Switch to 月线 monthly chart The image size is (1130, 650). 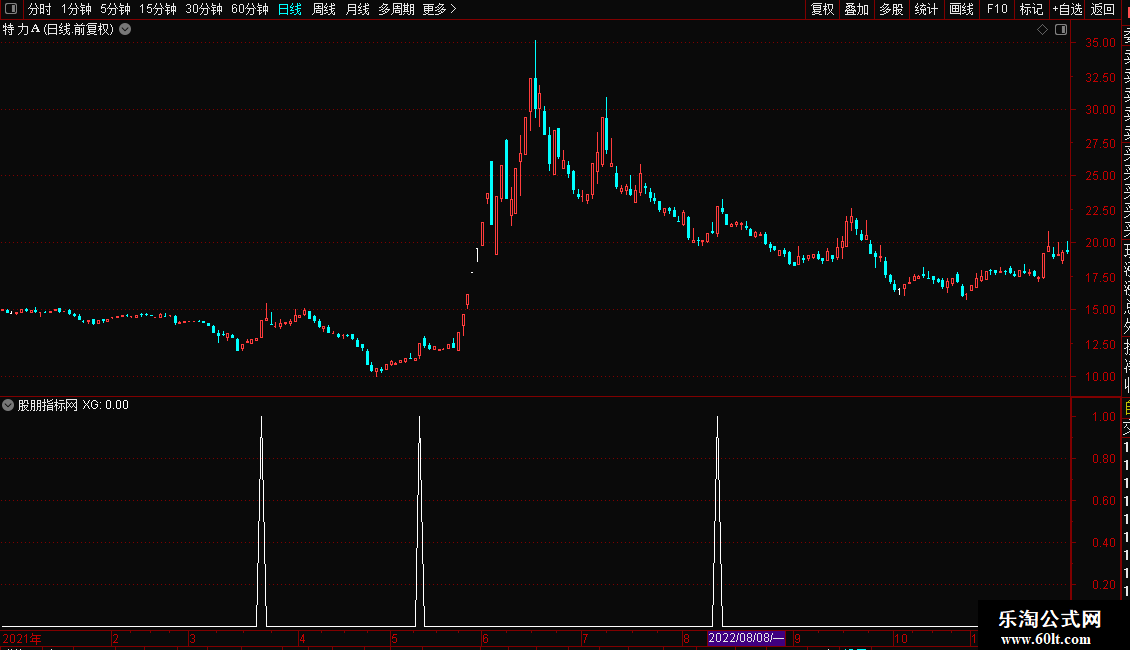pyautogui.click(x=357, y=9)
